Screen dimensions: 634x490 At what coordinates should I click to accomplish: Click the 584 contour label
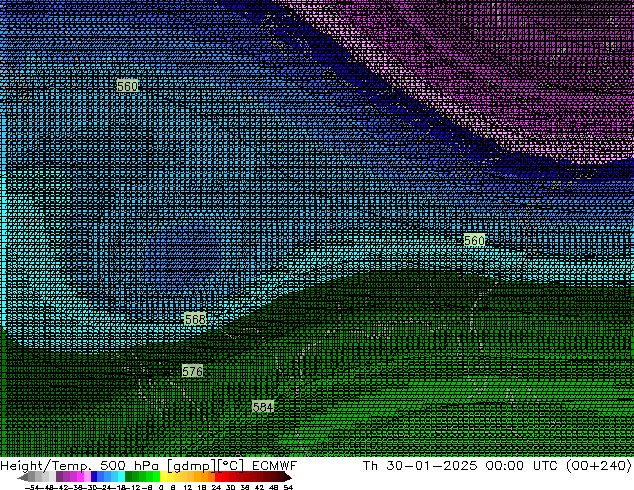[263, 407]
